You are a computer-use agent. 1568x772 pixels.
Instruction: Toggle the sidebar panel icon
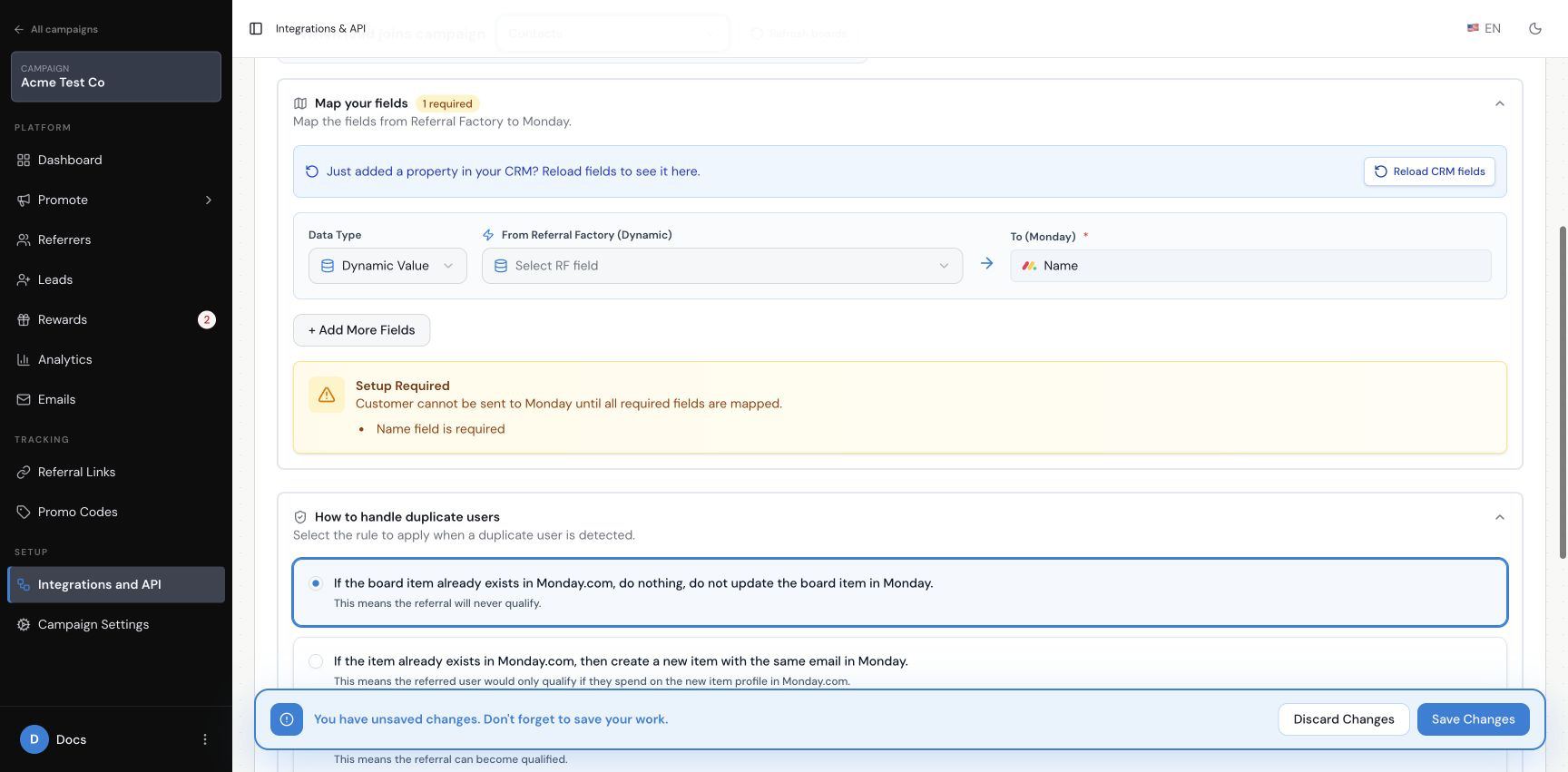click(x=256, y=29)
